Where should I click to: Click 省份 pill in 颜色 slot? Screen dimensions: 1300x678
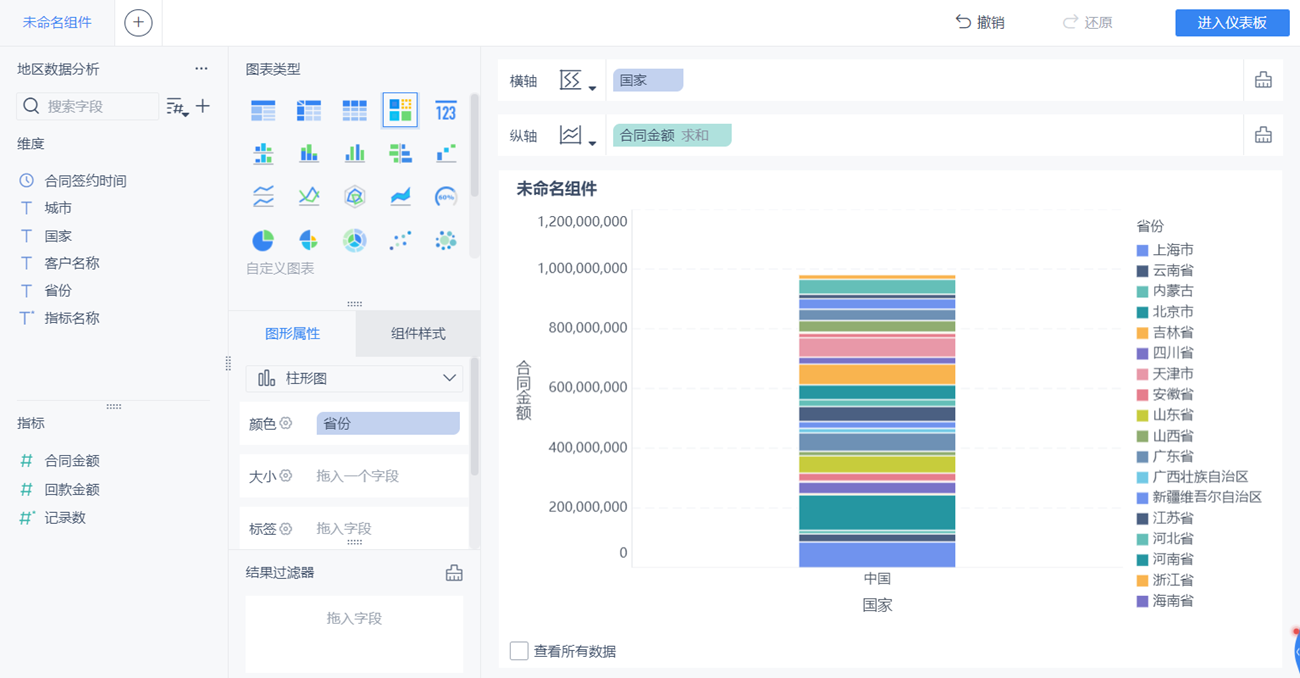[388, 423]
